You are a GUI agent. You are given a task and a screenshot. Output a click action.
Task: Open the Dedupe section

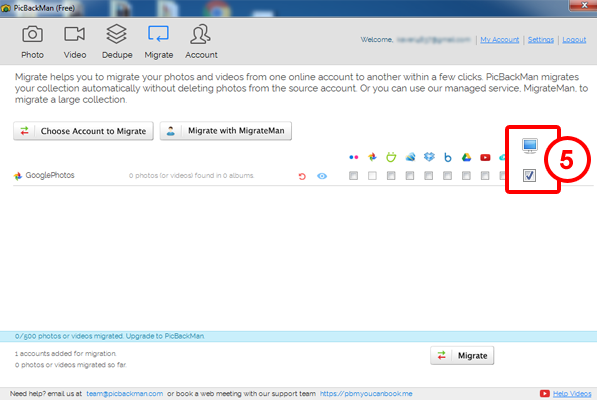click(x=117, y=42)
